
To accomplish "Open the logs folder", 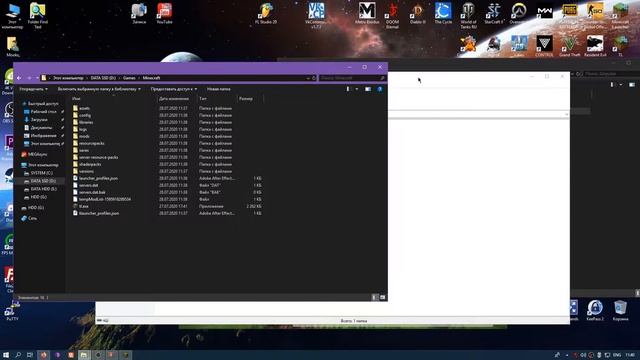I will (x=83, y=129).
